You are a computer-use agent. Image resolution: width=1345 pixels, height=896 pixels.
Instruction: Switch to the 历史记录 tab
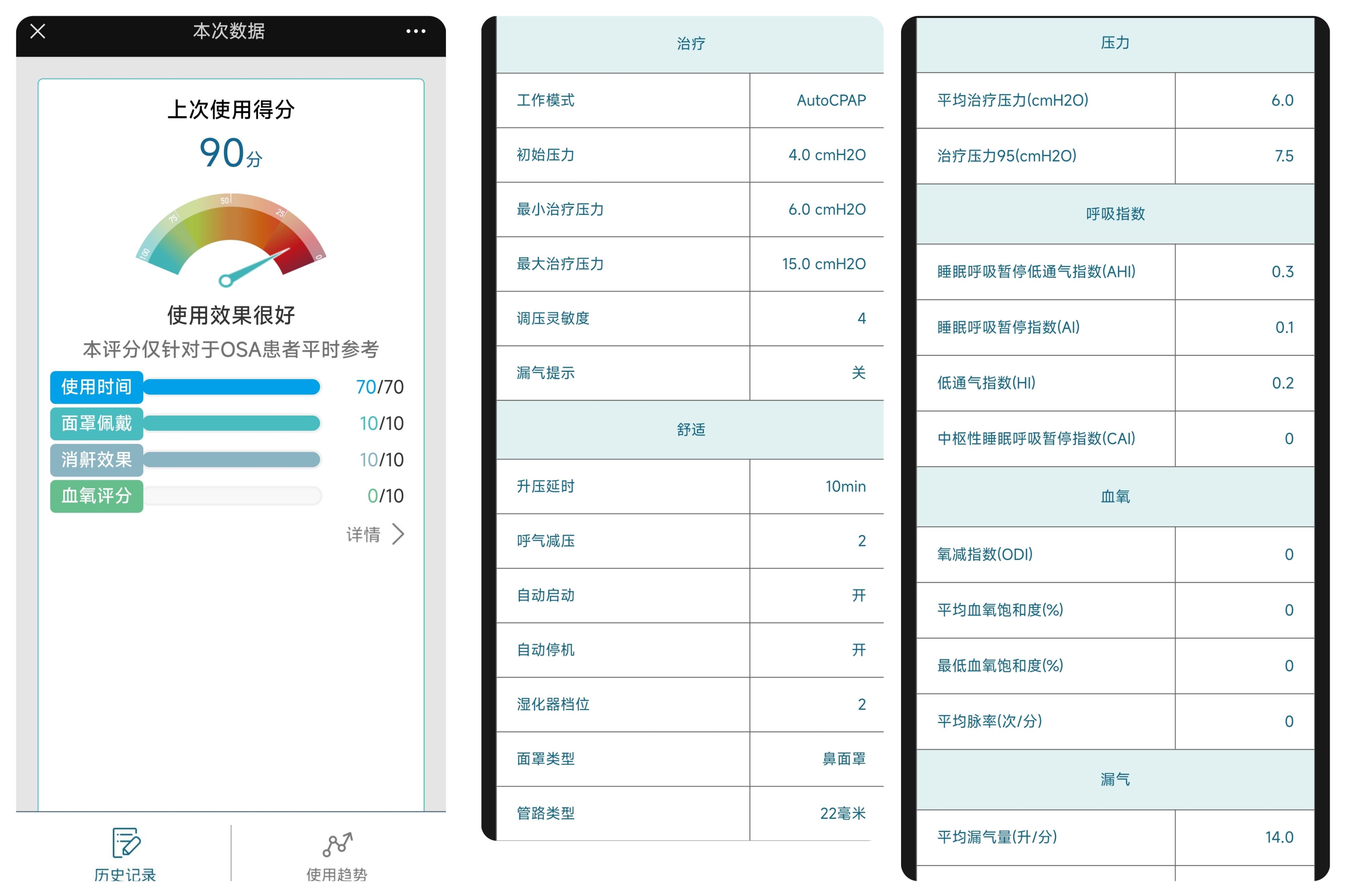[126, 857]
